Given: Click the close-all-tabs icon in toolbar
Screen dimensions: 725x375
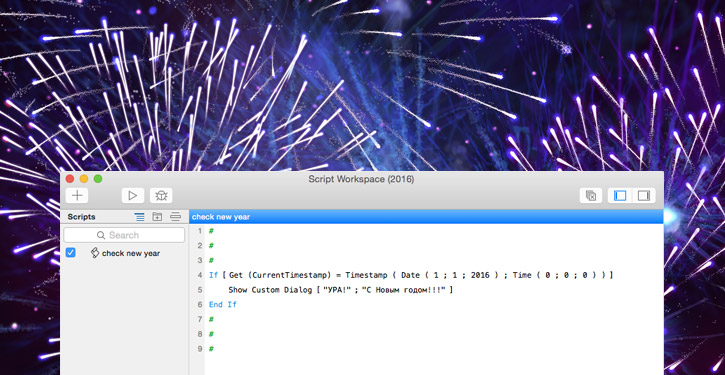Looking at the screenshot, I should [591, 196].
